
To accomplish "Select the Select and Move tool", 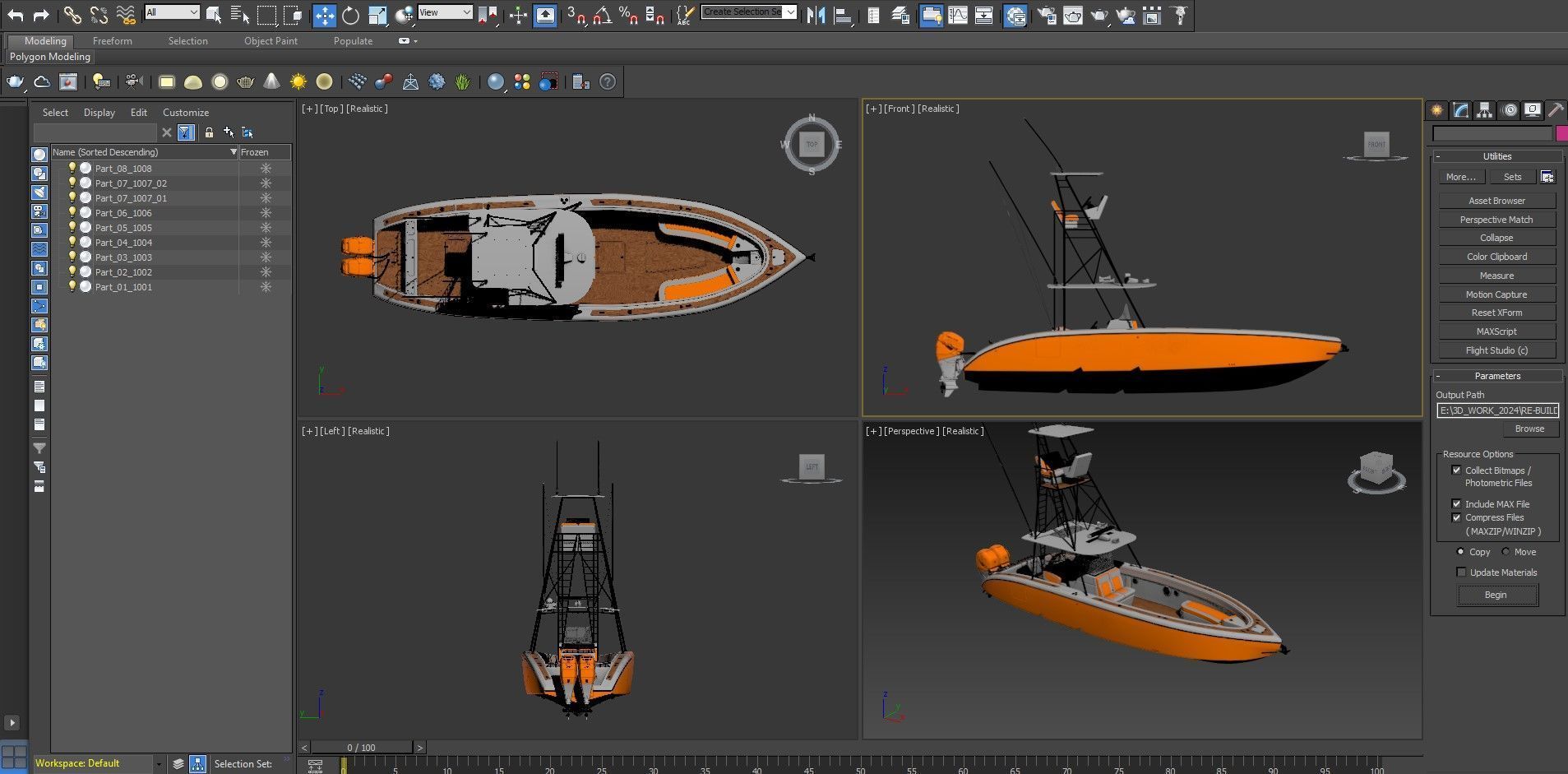I will [x=325, y=15].
